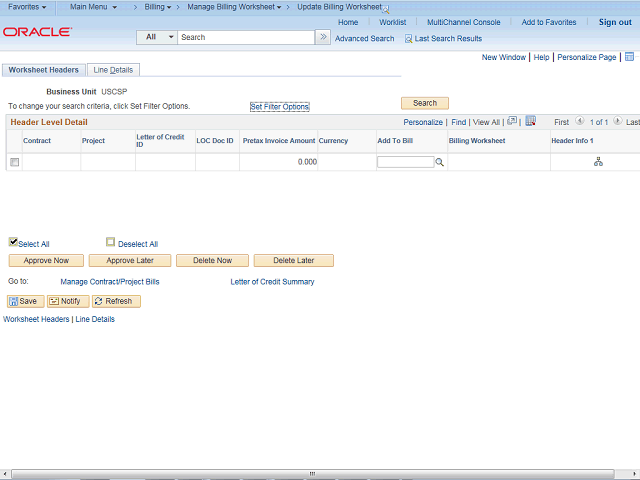This screenshot has height=480, width=640.
Task: Click the Add To Bill lookup magnifier
Action: pyautogui.click(x=440, y=162)
